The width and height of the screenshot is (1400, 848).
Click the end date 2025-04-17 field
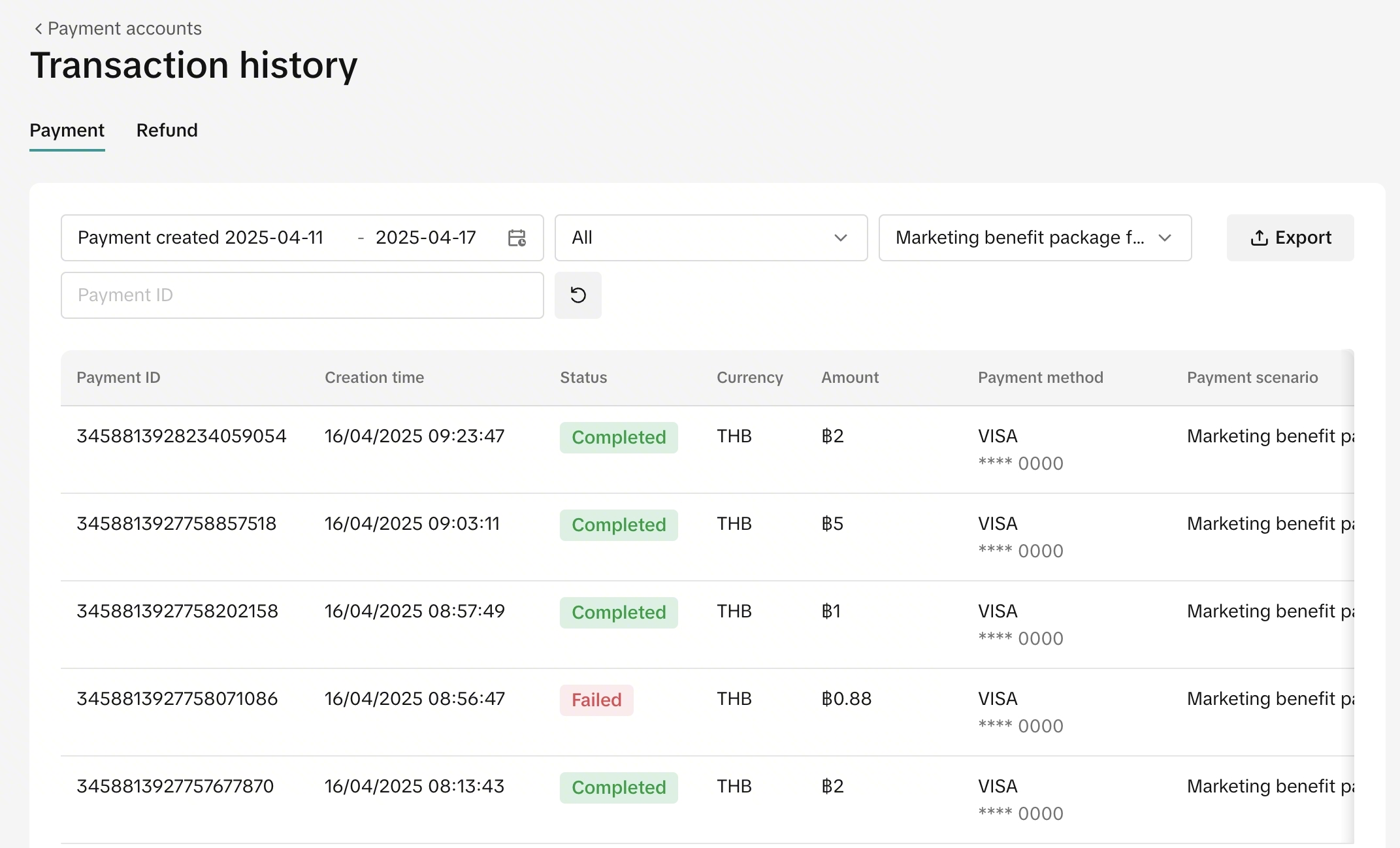tap(425, 238)
